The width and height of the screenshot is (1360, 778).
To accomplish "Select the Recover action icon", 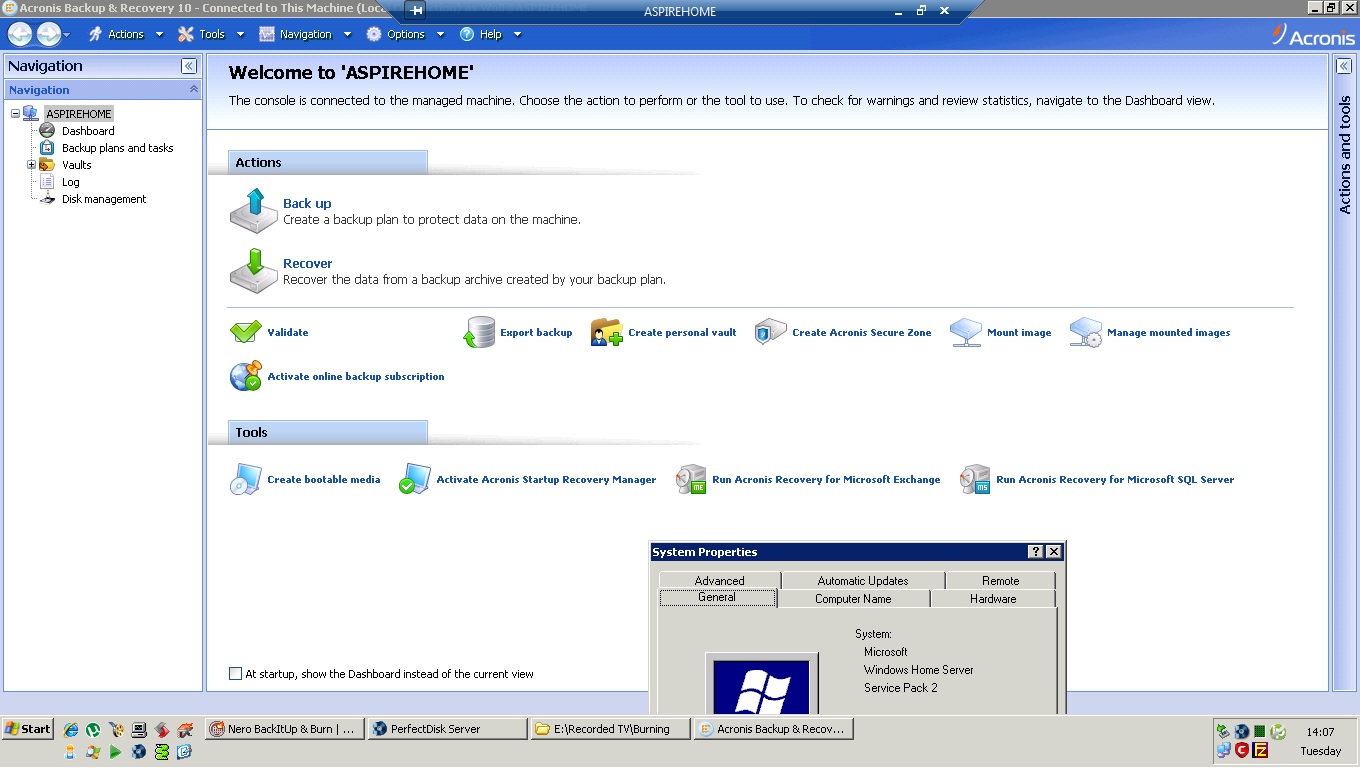I will pyautogui.click(x=253, y=270).
